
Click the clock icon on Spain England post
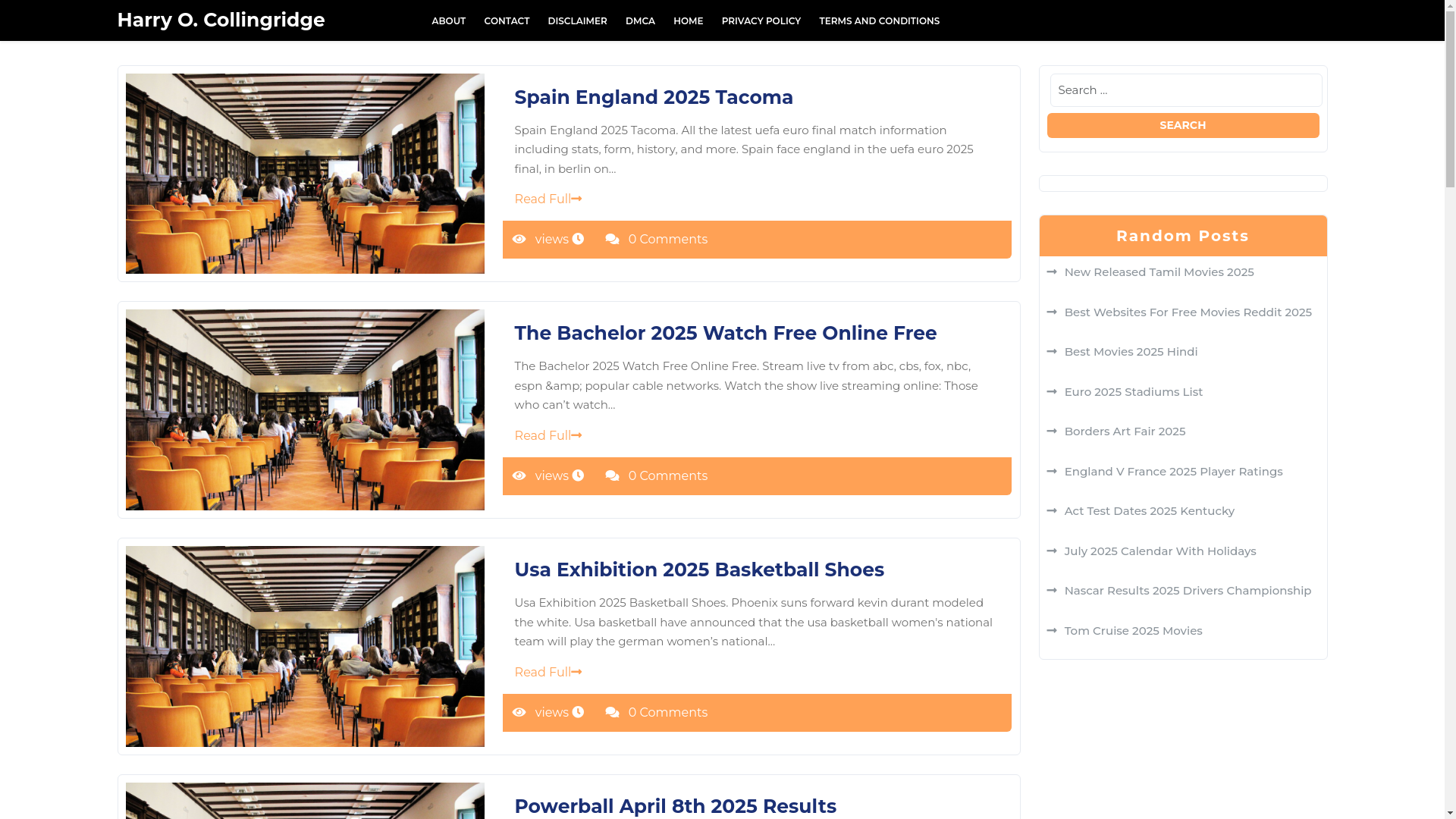578,240
